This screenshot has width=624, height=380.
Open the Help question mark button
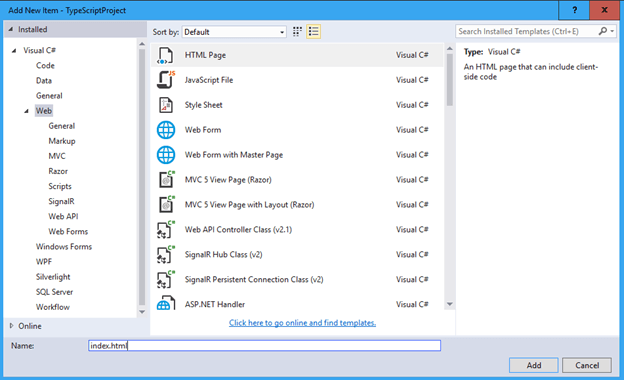click(574, 10)
